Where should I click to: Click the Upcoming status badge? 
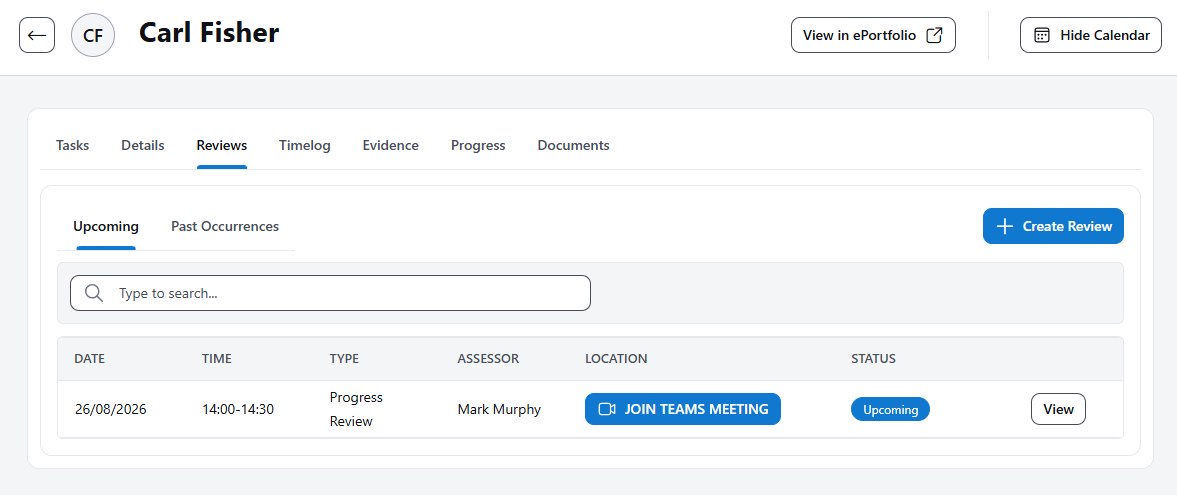[x=890, y=409]
